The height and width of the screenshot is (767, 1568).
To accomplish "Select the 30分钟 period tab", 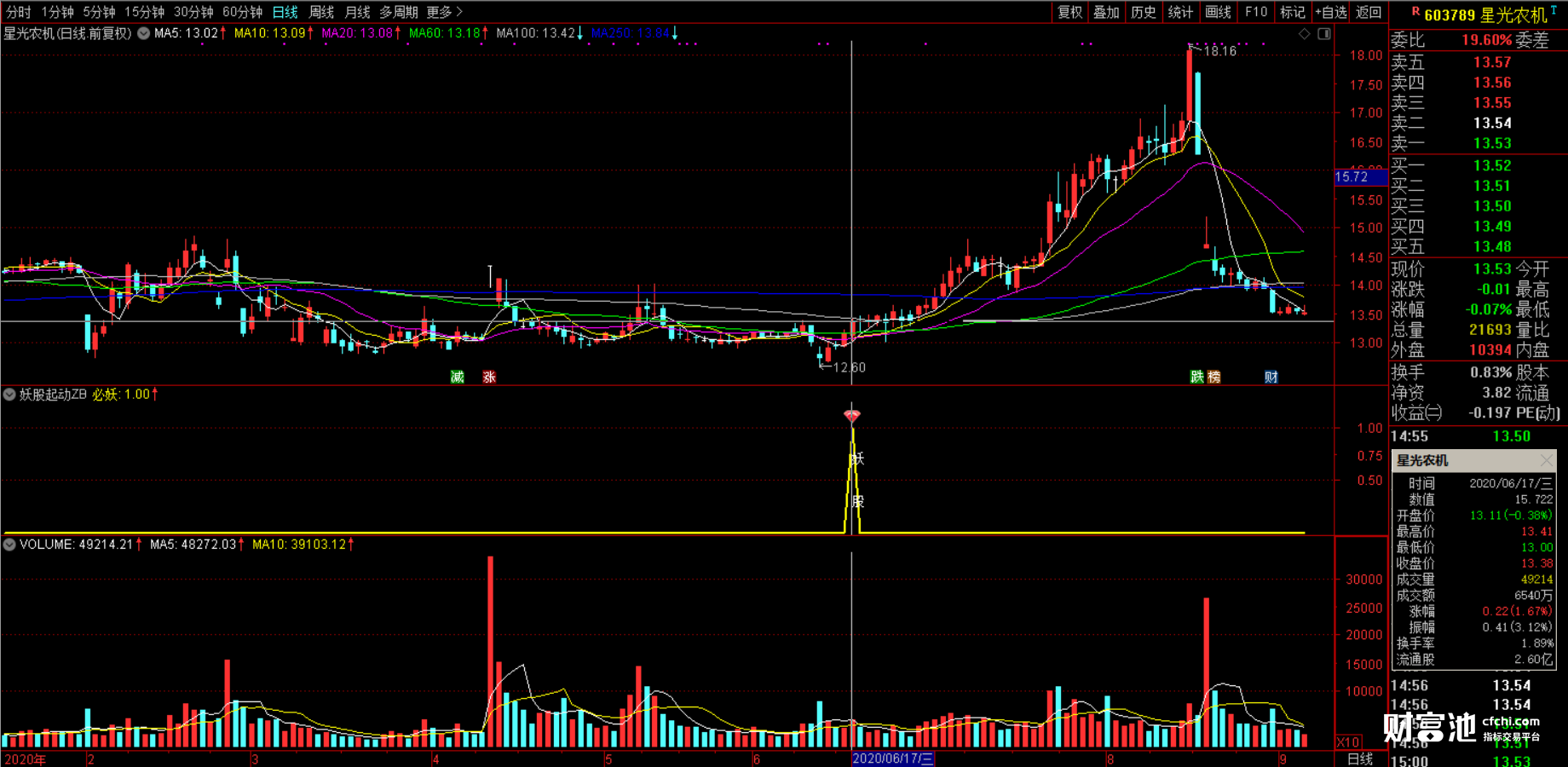I will coord(193,12).
